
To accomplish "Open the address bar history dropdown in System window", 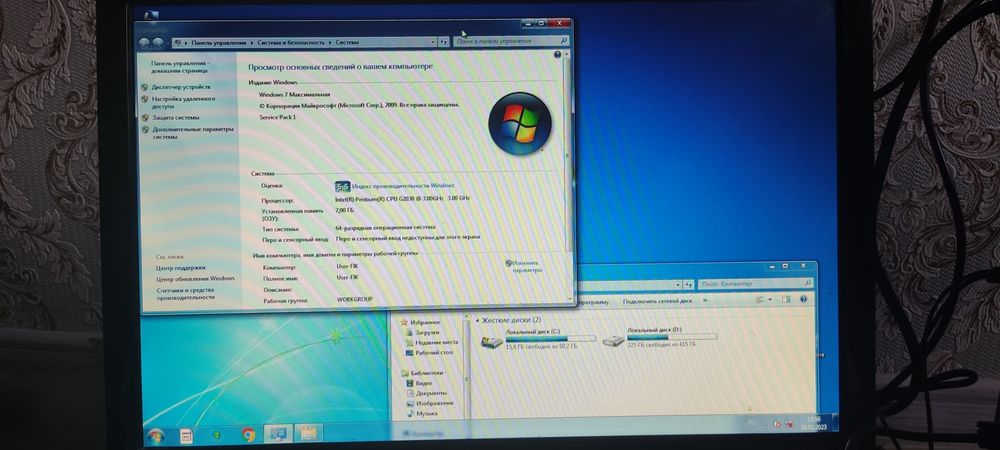I will [432, 41].
